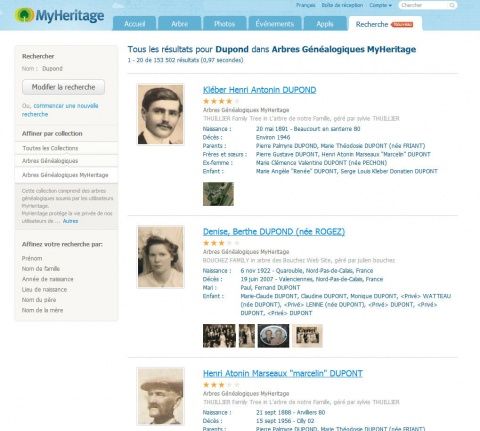Click Kléber Henri Antonin DUPOND portrait photo
This screenshot has height=431, width=480.
pyautogui.click(x=160, y=114)
